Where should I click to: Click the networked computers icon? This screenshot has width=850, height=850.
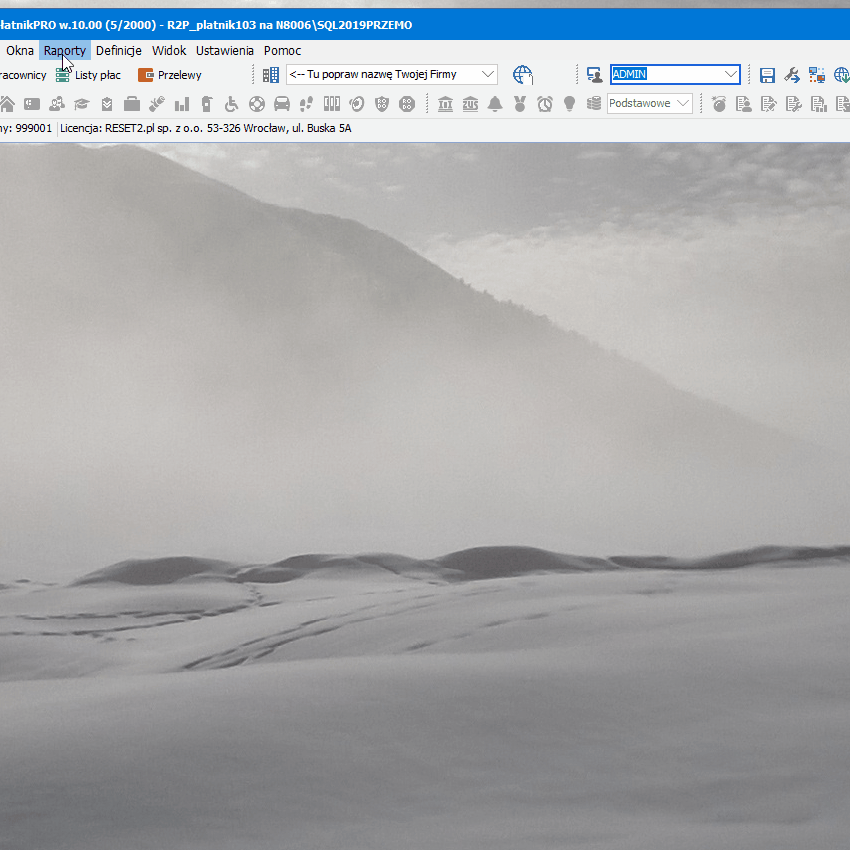click(x=816, y=75)
